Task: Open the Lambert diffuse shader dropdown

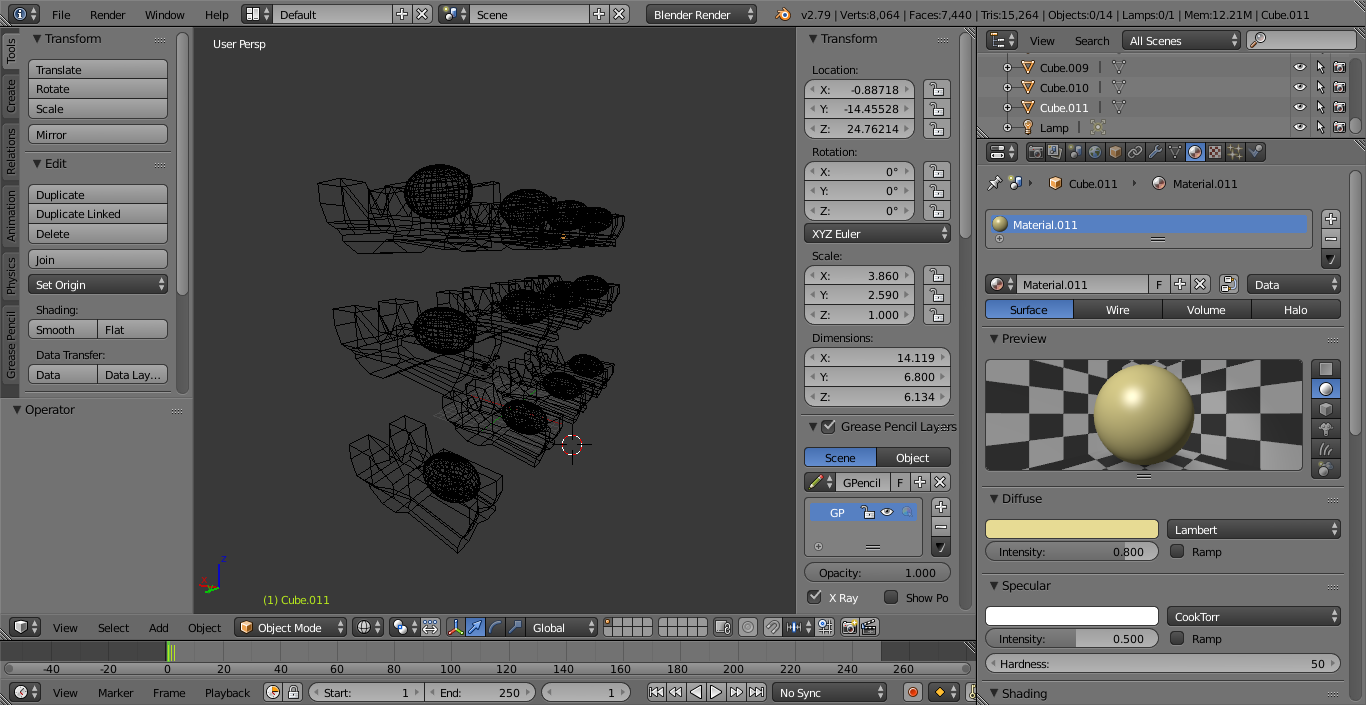Action: [1253, 529]
